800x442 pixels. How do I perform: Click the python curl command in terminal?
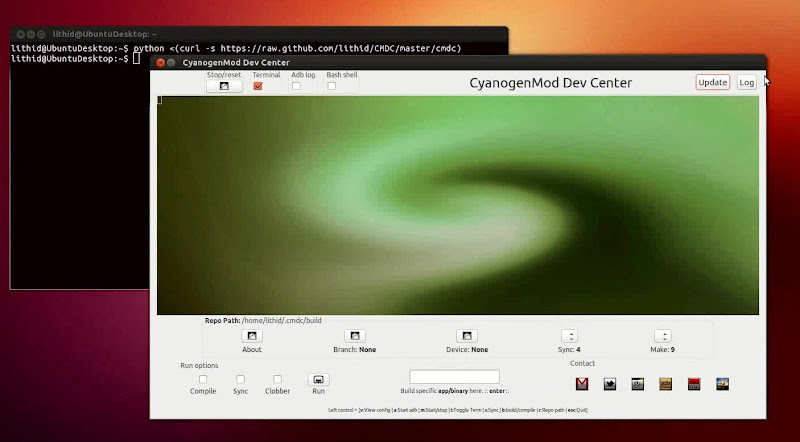point(297,48)
